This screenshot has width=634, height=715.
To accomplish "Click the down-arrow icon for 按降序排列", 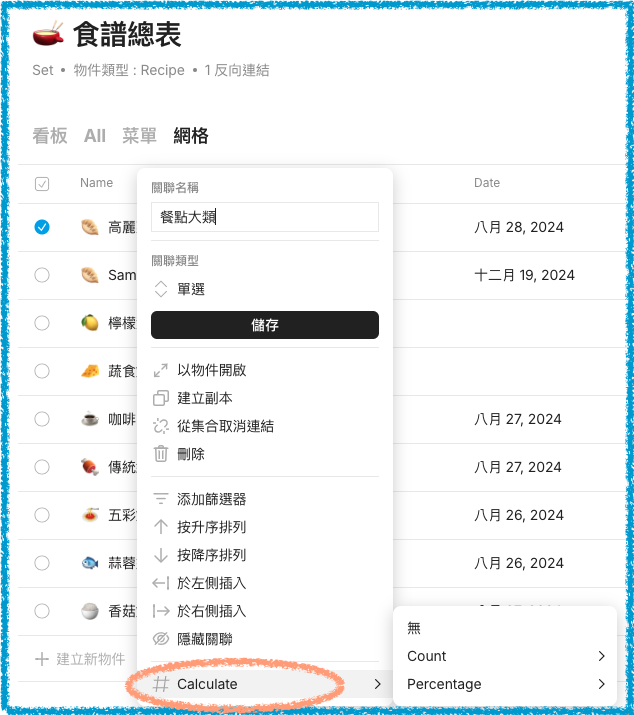I will point(161,555).
